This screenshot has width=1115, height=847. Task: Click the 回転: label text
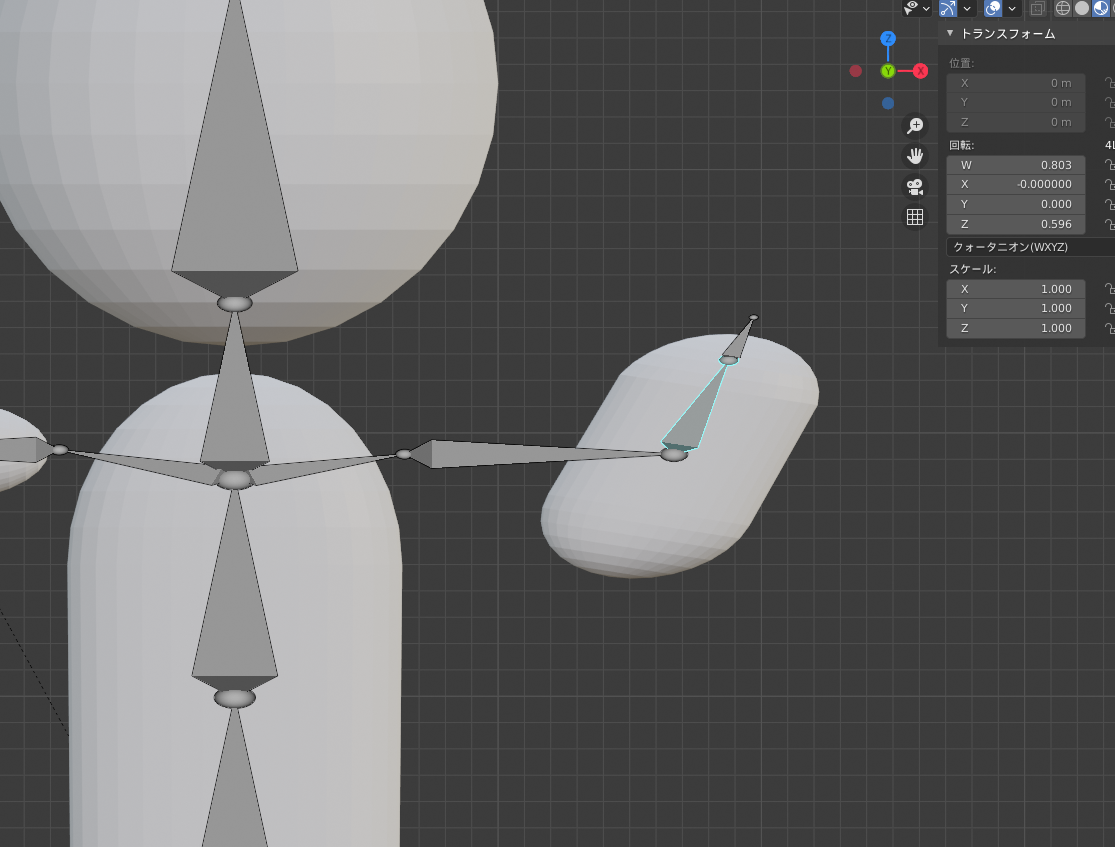click(961, 145)
